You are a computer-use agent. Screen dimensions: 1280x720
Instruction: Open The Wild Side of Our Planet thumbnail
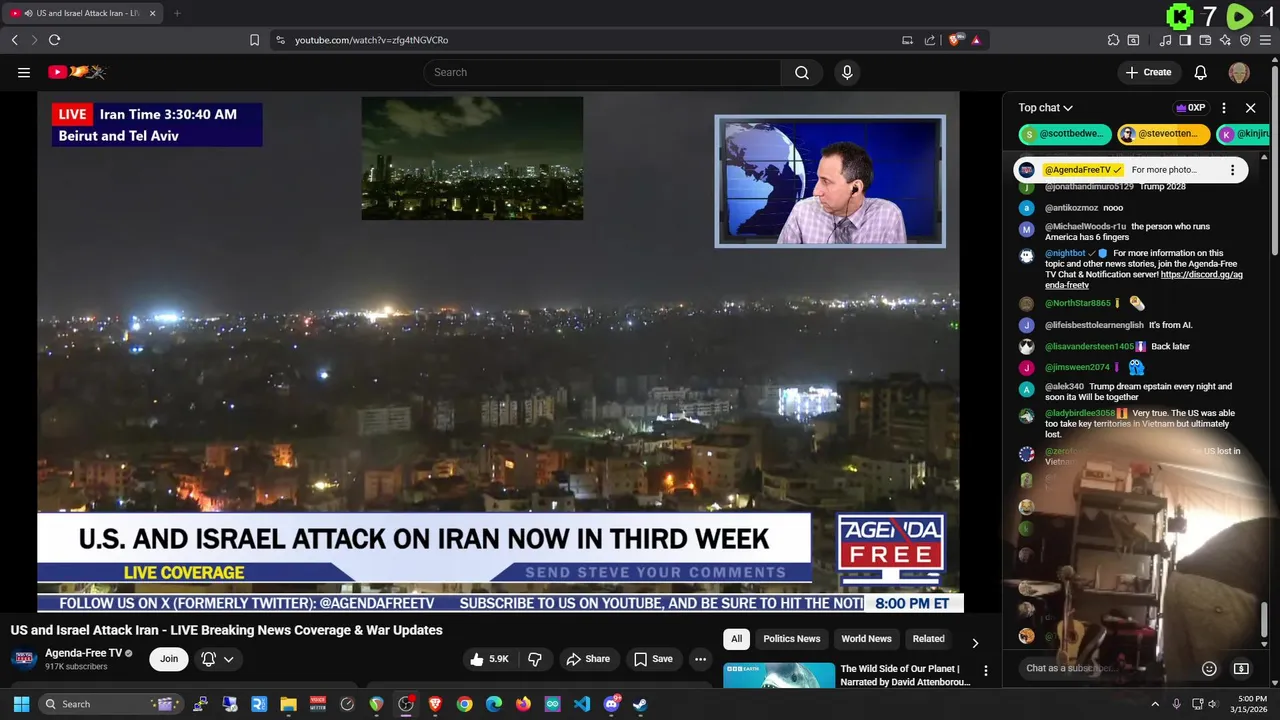coord(779,675)
